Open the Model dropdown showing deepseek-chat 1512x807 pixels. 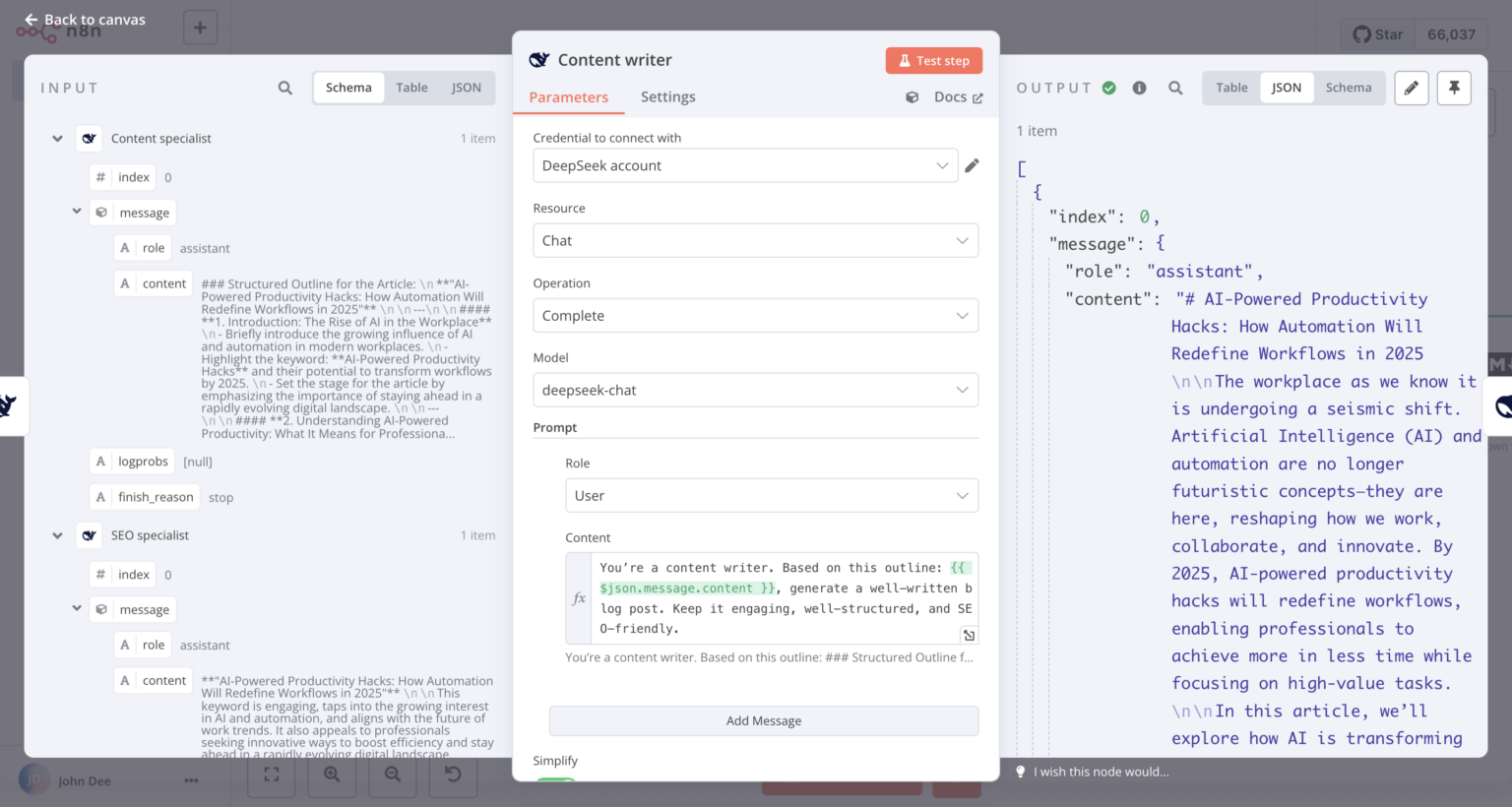755,390
